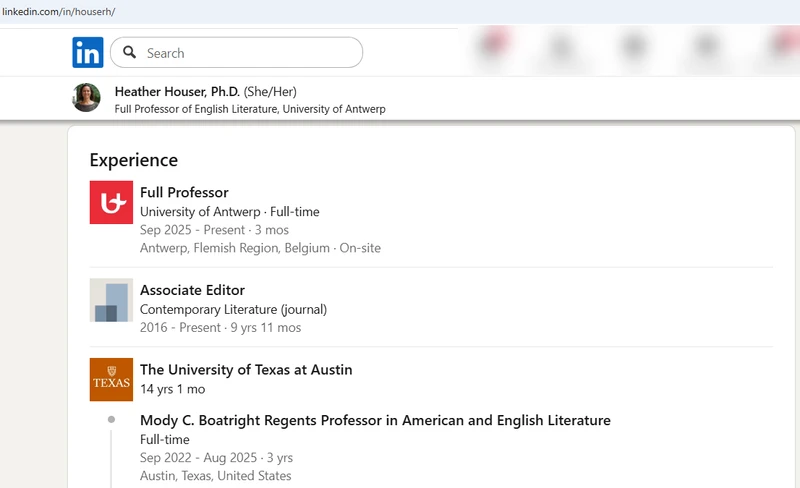Click the 2016 - Present · 9 yrs 11 mos text
Screen dimensions: 800x488
click(x=220, y=328)
